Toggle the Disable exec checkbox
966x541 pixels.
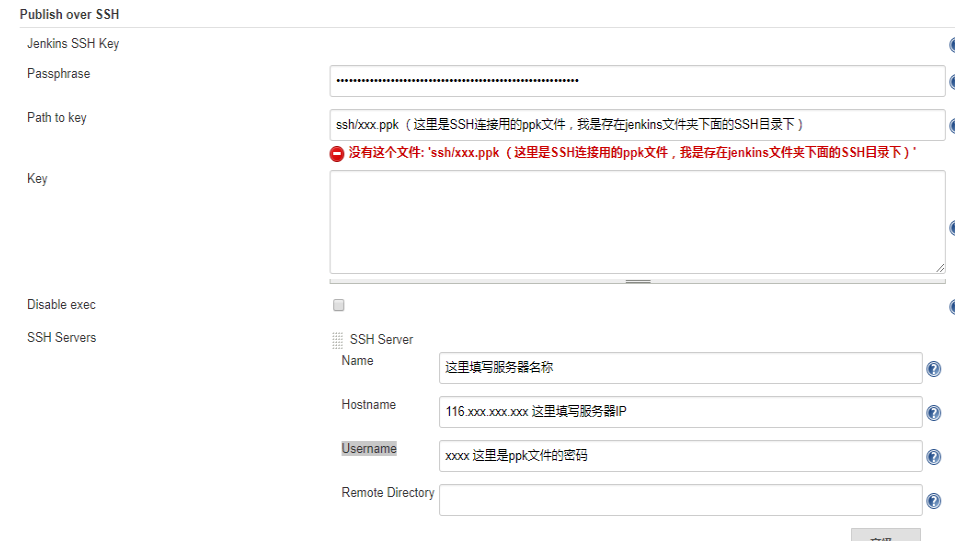coord(338,305)
